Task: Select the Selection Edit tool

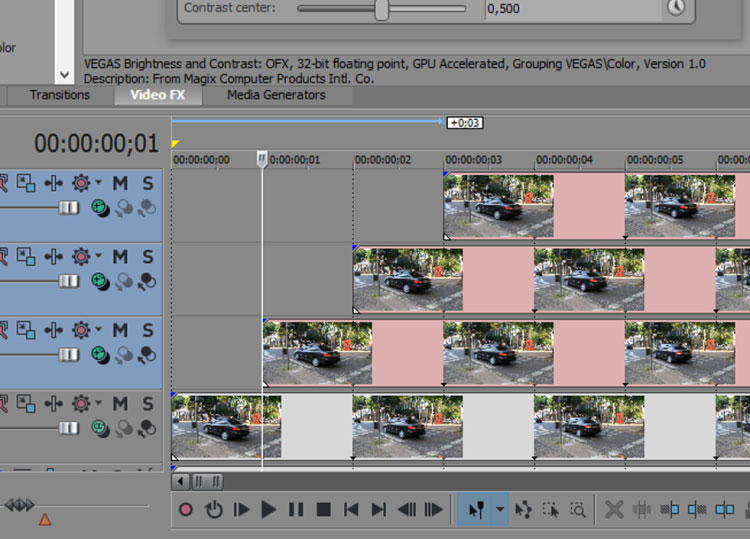Action: coord(551,510)
